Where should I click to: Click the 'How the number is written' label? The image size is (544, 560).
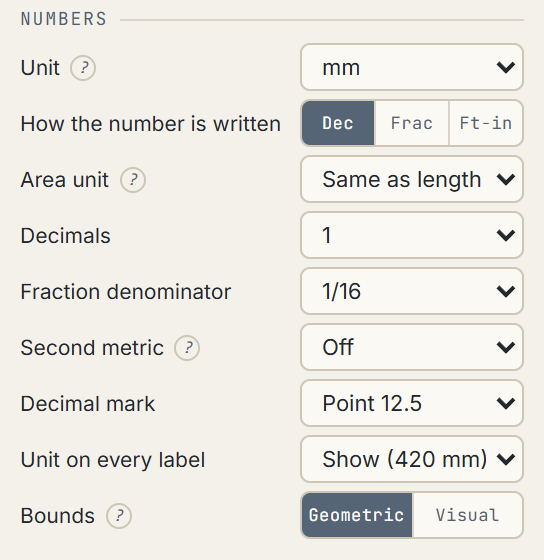(151, 124)
